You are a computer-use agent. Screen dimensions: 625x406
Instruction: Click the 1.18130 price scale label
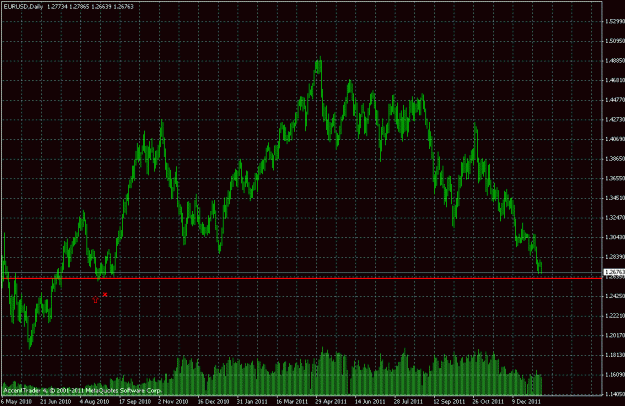click(615, 355)
